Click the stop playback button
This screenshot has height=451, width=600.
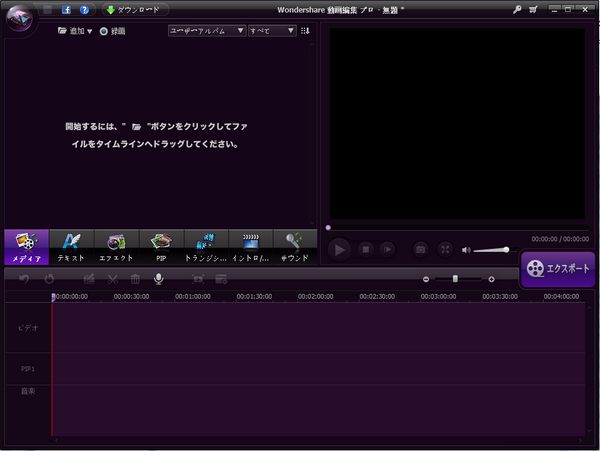[x=366, y=249]
